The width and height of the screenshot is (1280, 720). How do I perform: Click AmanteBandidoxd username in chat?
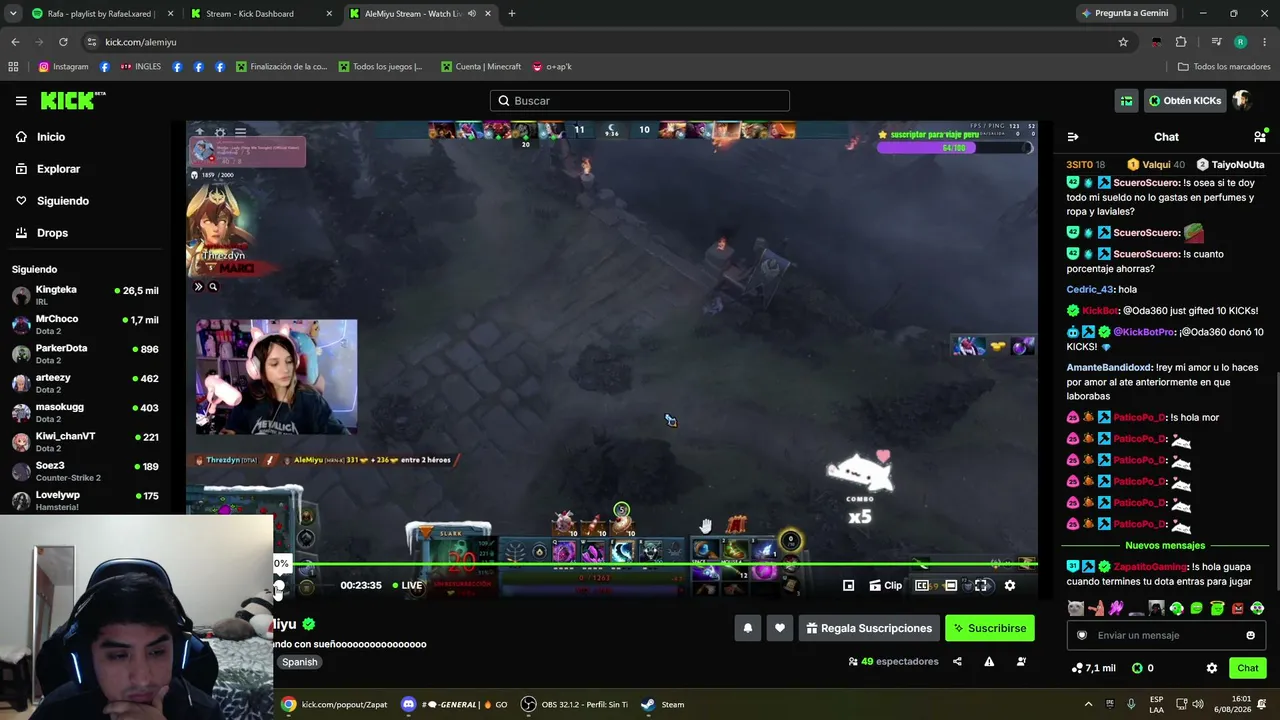click(1110, 368)
